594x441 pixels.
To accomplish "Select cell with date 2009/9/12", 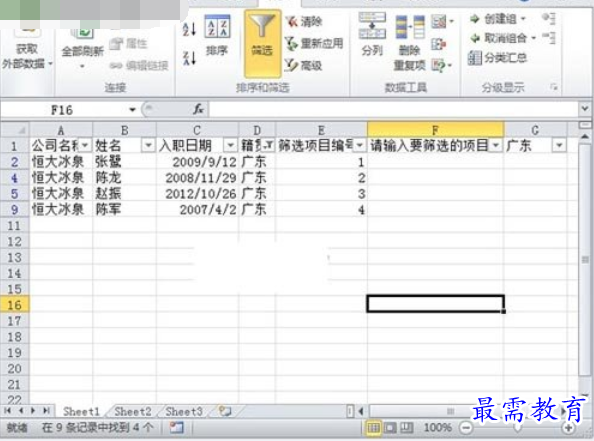I will pos(197,162).
